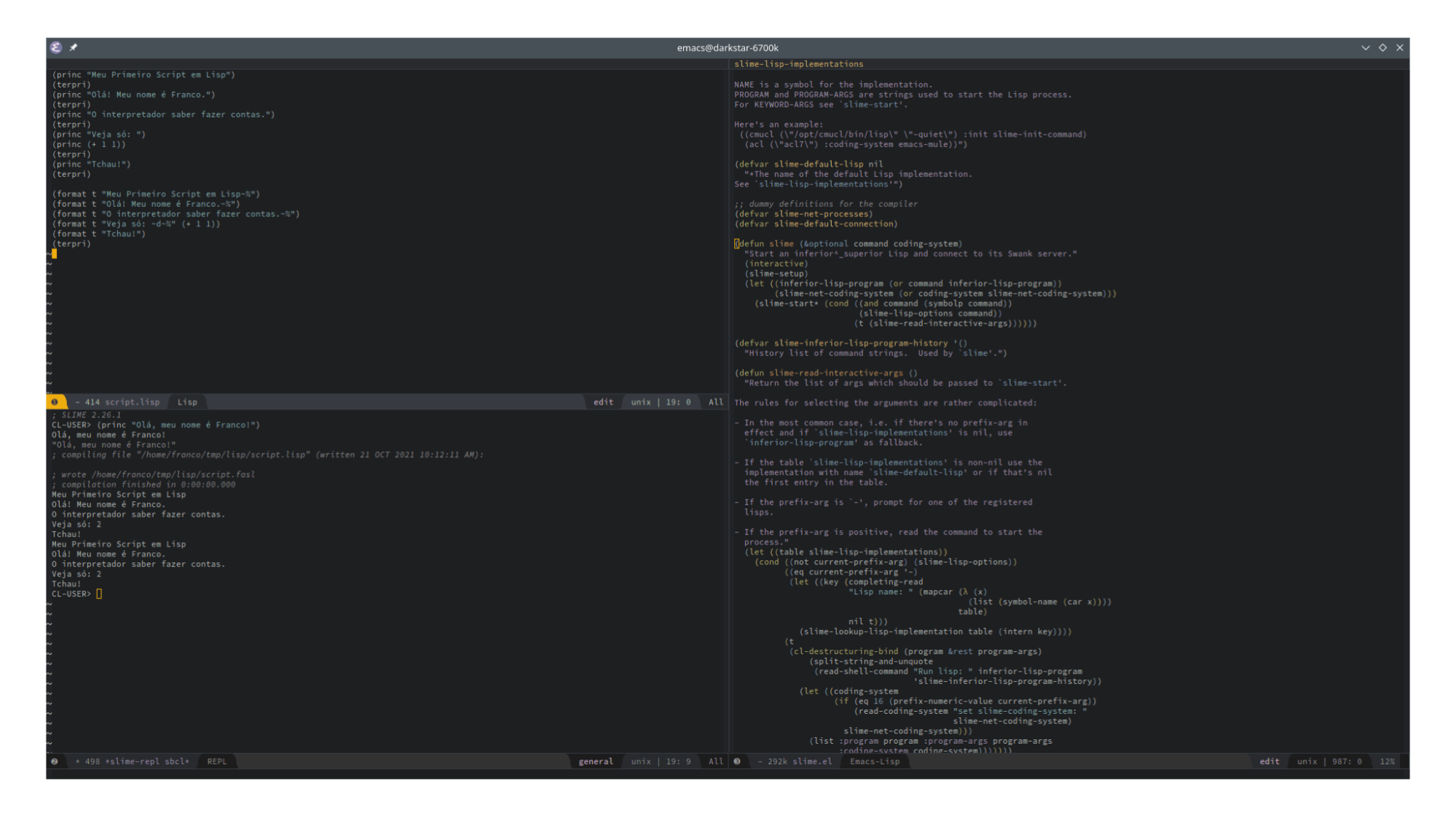
Task: Click '(defvar slime-default-connection)' line
Action: [x=816, y=224]
